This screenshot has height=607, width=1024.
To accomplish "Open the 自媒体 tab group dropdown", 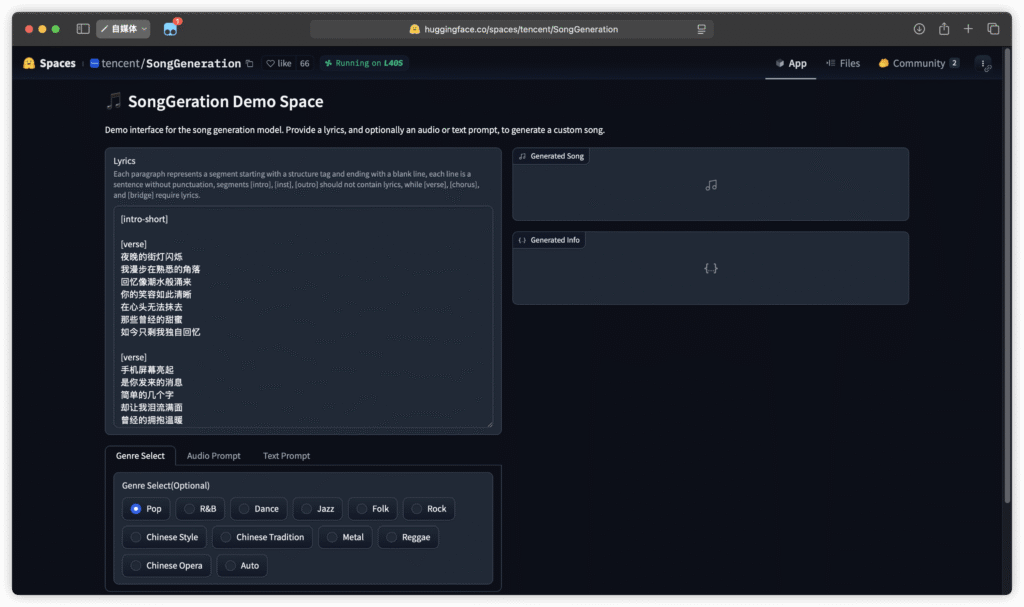I will click(123, 29).
